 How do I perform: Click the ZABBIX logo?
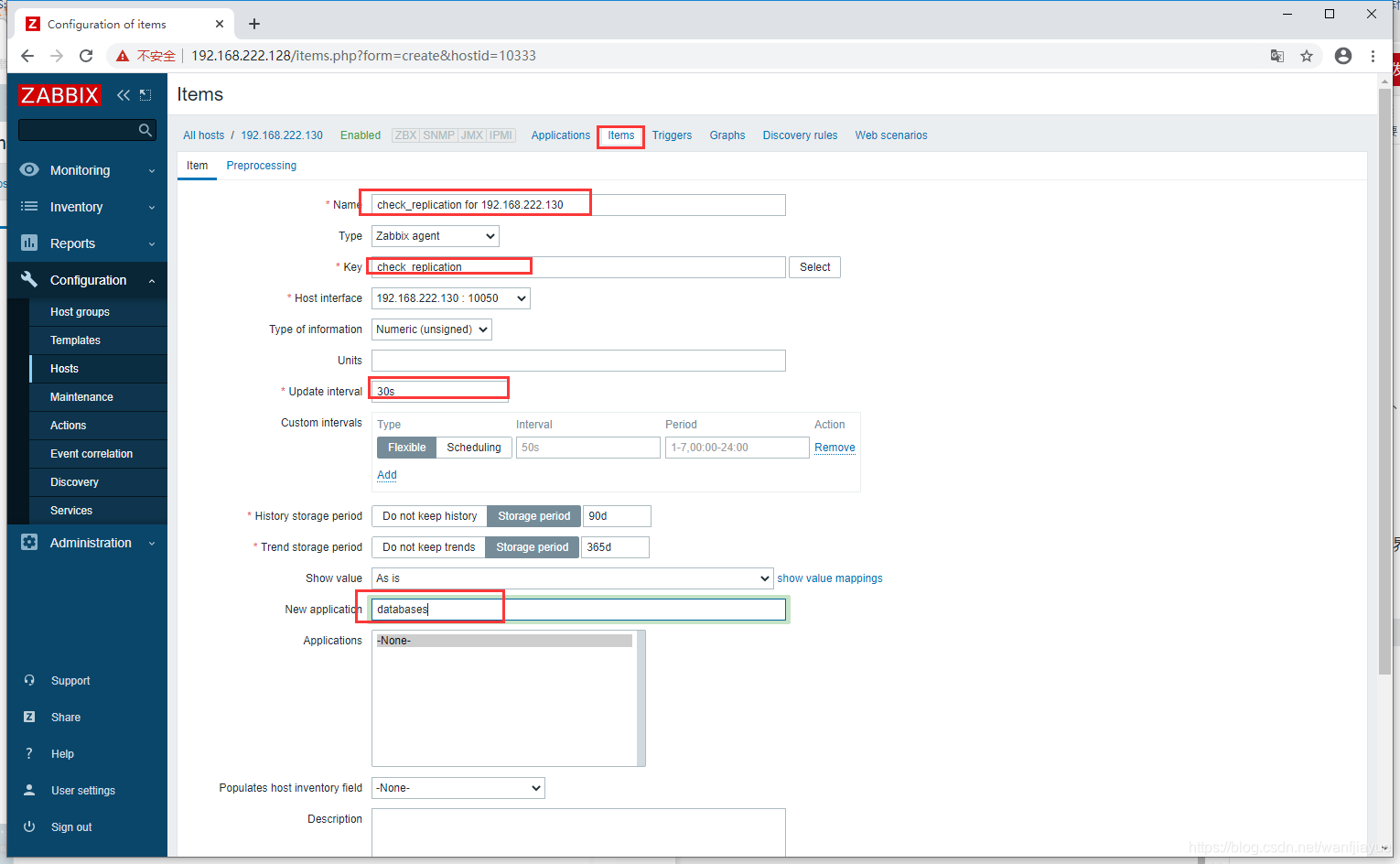pyautogui.click(x=59, y=95)
